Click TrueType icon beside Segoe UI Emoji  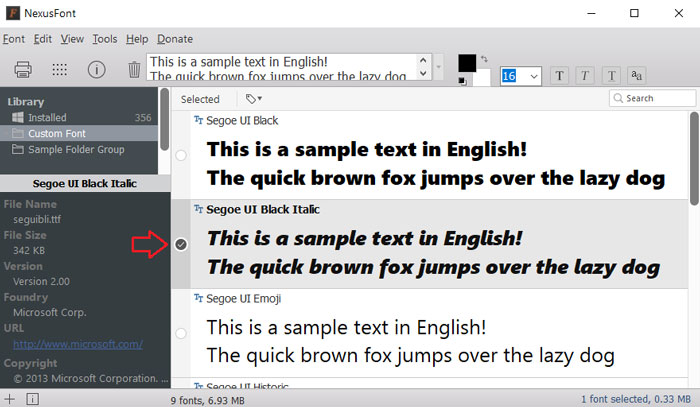pyautogui.click(x=199, y=298)
